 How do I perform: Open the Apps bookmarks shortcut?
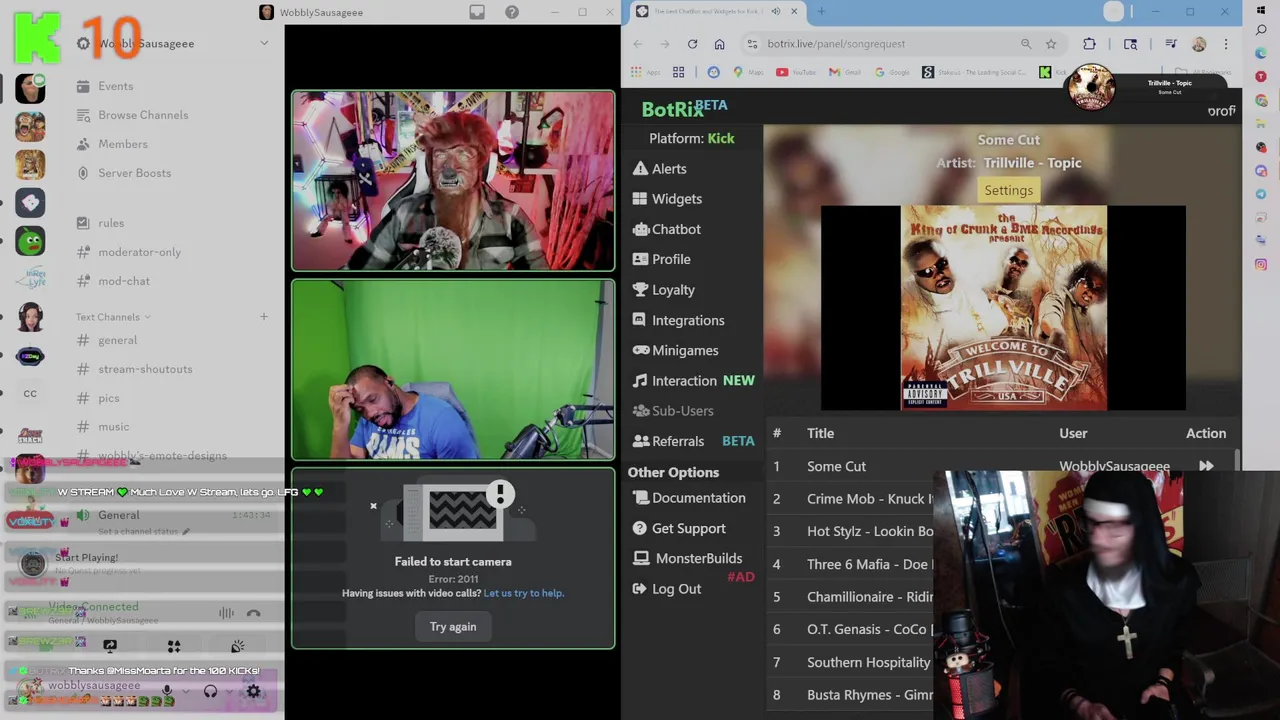click(646, 72)
